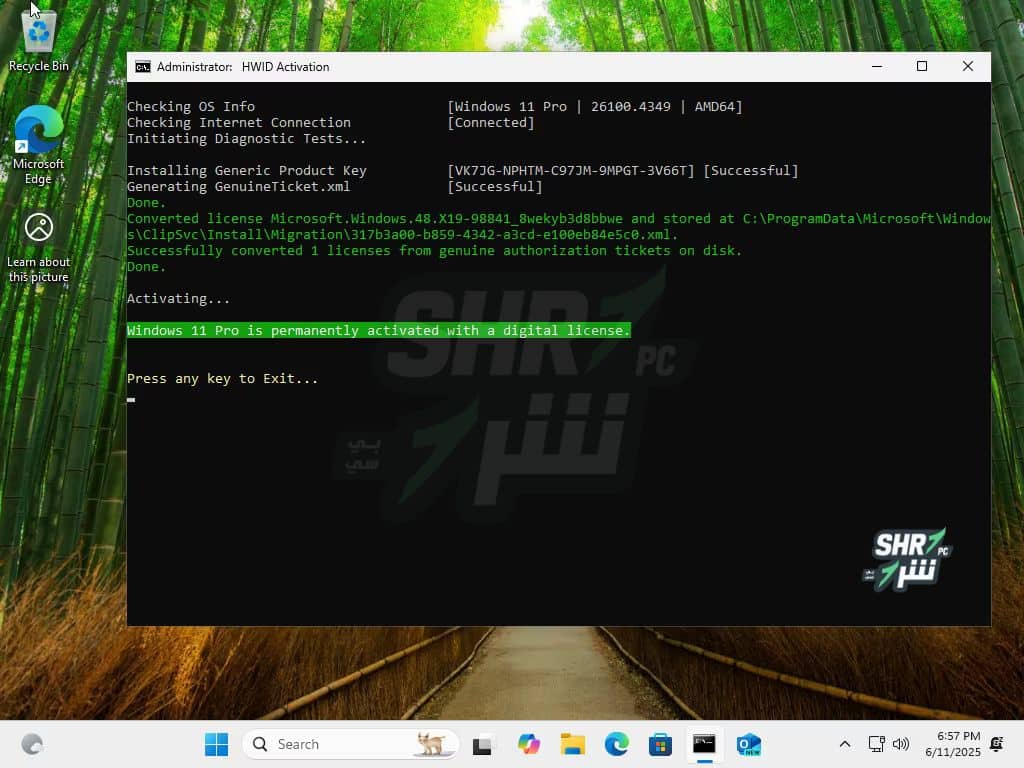Click the 'Checking OS Info' line
This screenshot has height=768, width=1024.
[x=191, y=106]
